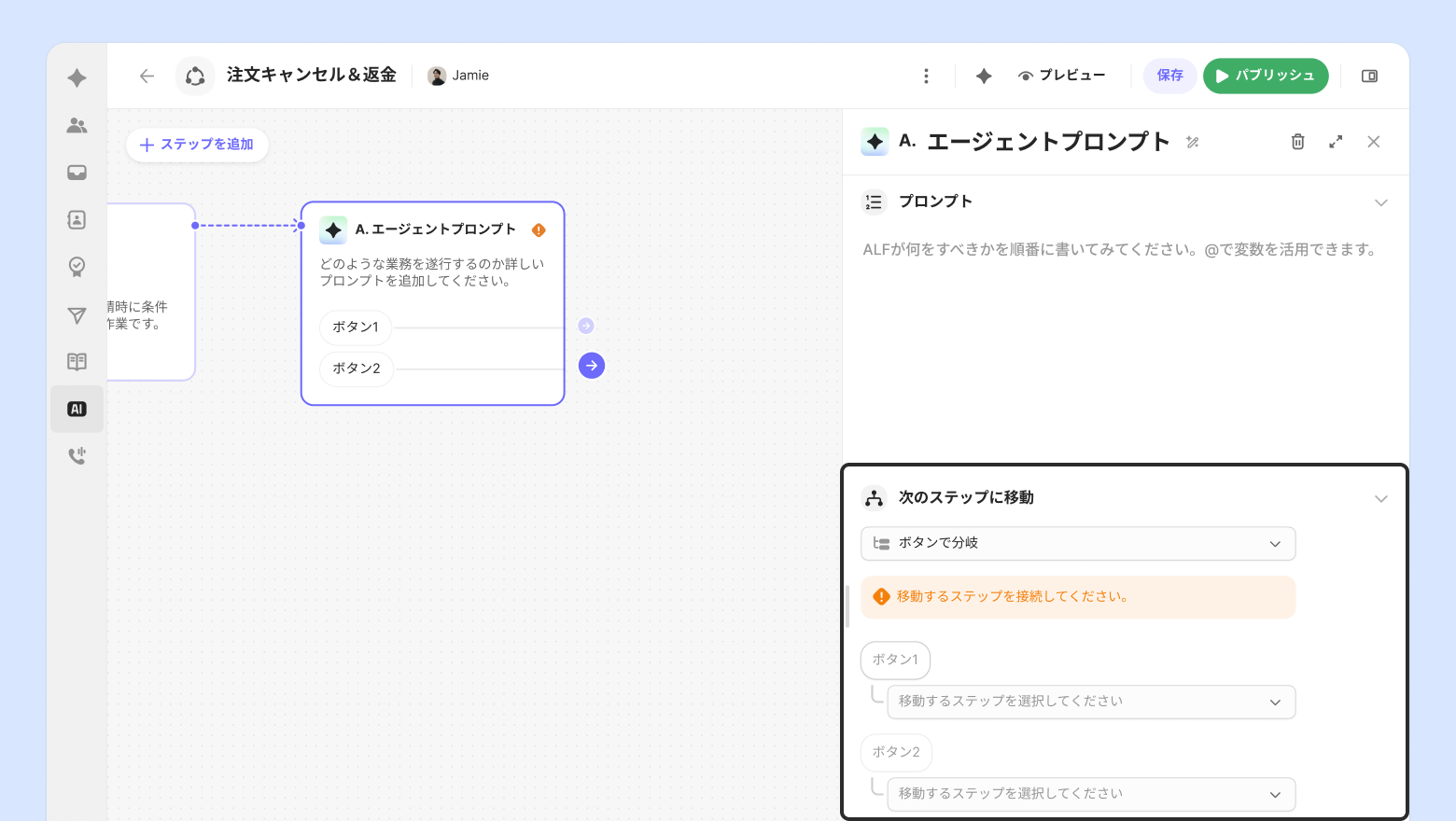Open the three-dot more options menu
The width and height of the screenshot is (1456, 821).
click(926, 77)
